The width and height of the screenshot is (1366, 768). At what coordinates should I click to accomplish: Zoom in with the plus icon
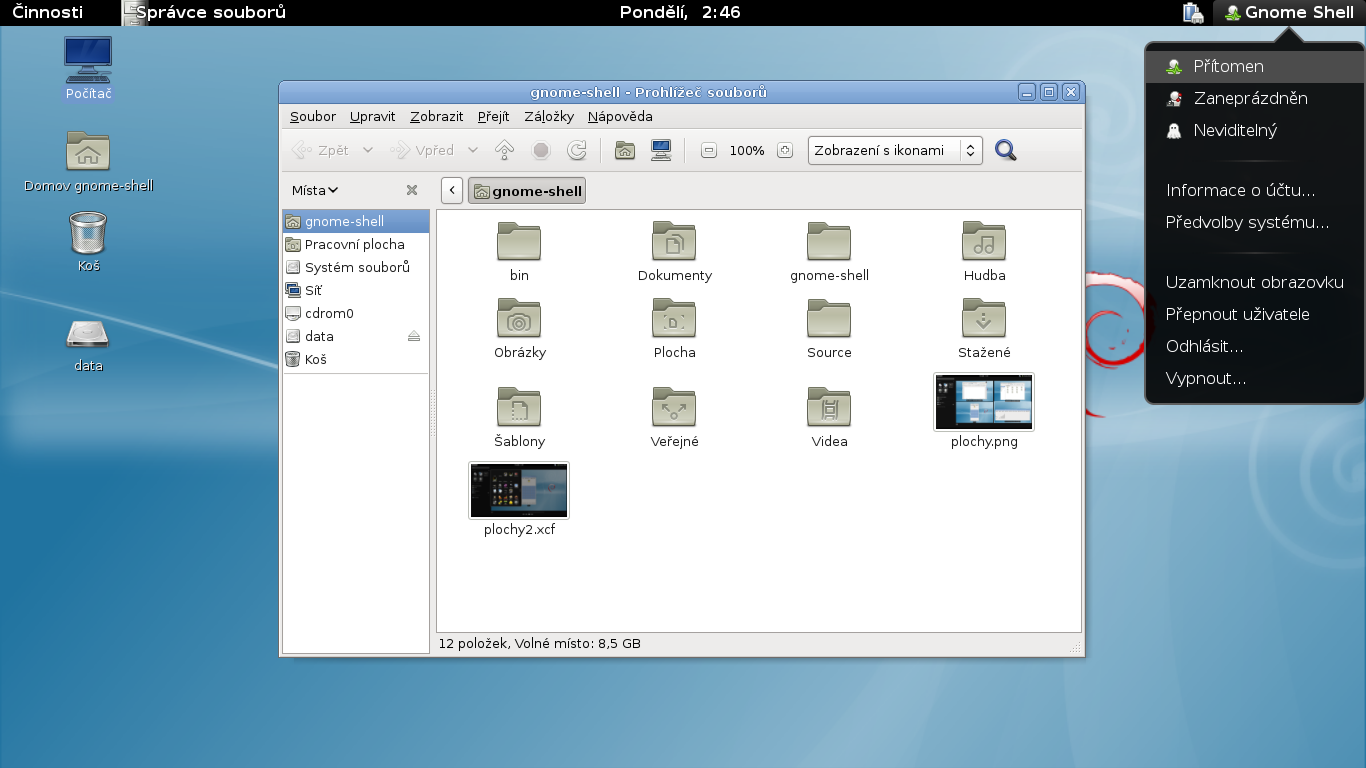click(785, 150)
